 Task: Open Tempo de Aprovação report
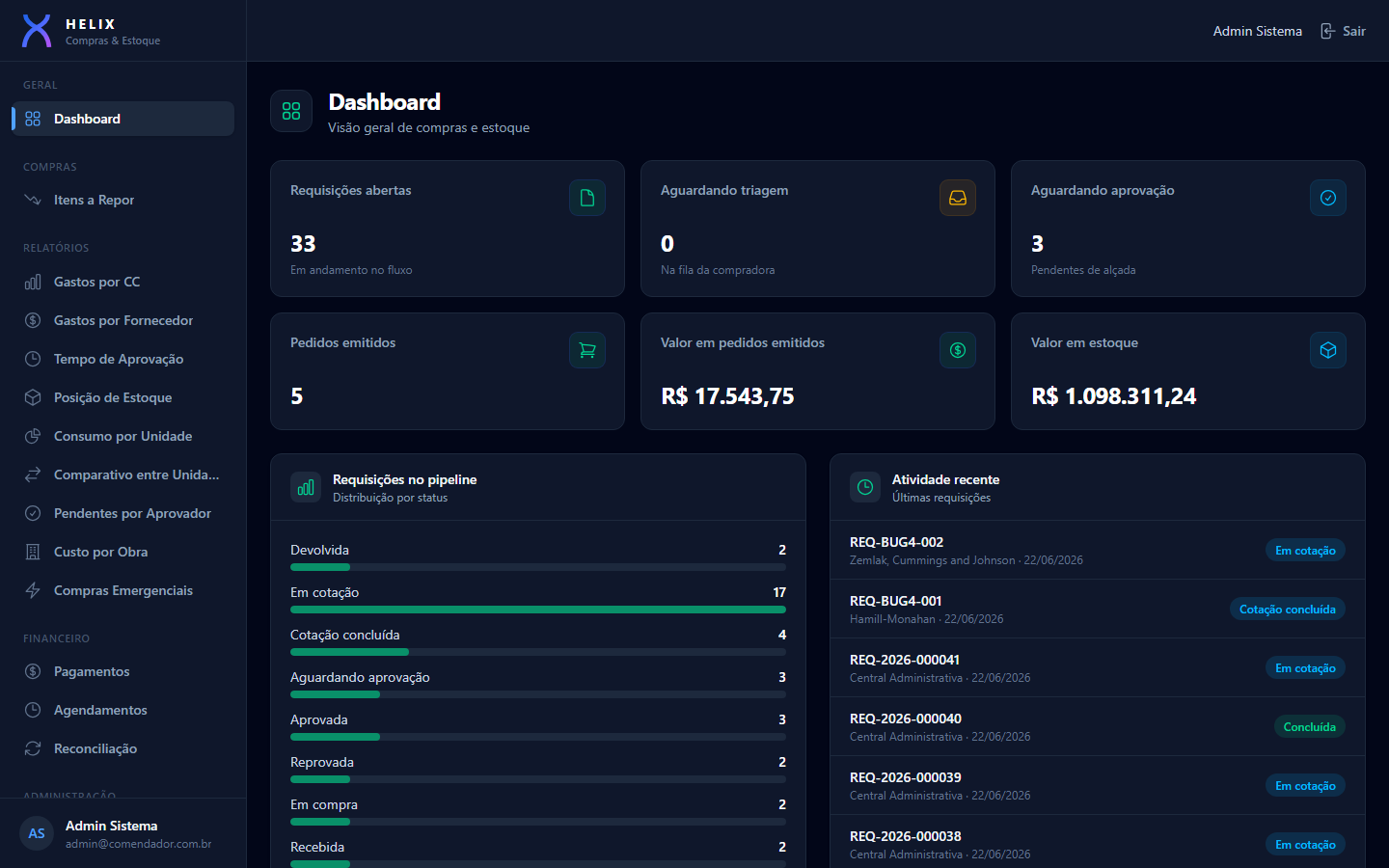coord(123,359)
